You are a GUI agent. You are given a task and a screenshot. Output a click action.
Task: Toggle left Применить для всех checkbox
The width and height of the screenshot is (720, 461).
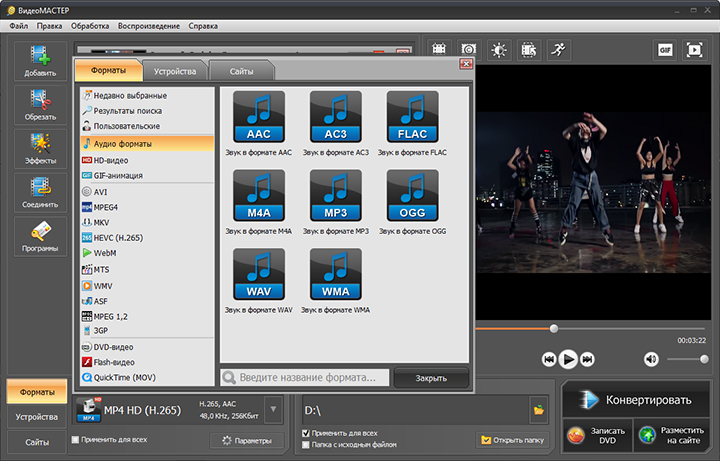coord(77,439)
